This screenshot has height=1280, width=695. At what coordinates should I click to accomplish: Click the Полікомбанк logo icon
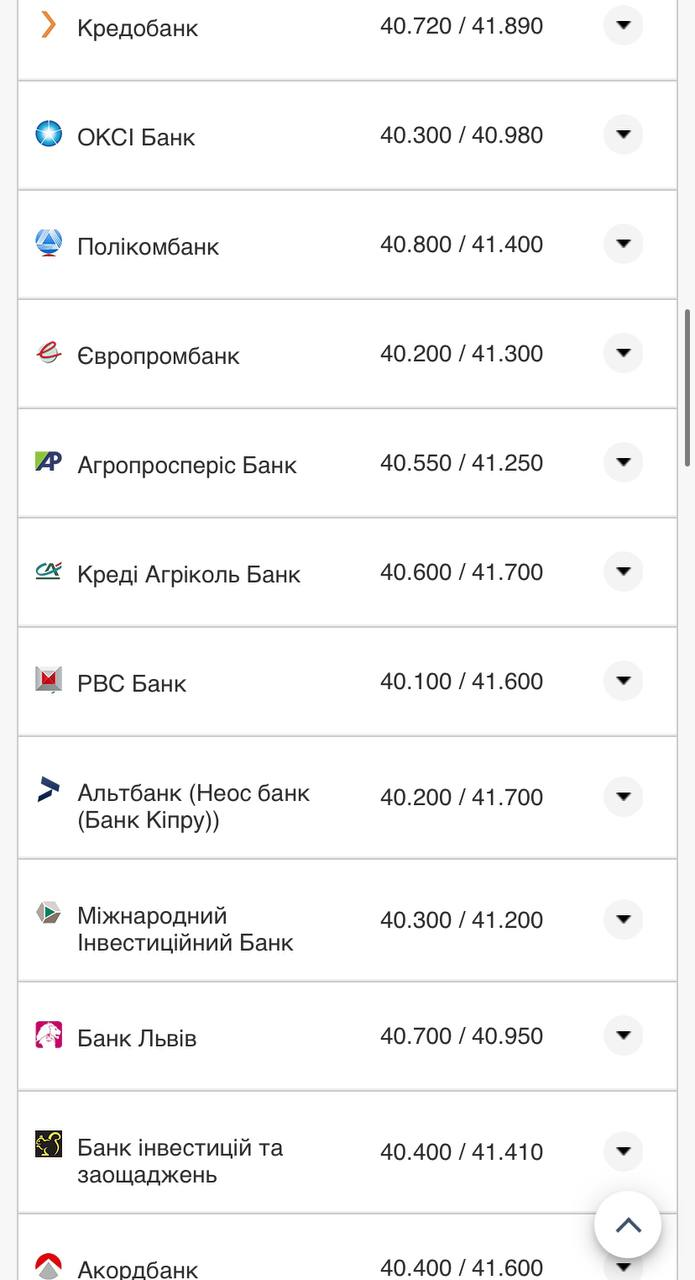tap(49, 243)
